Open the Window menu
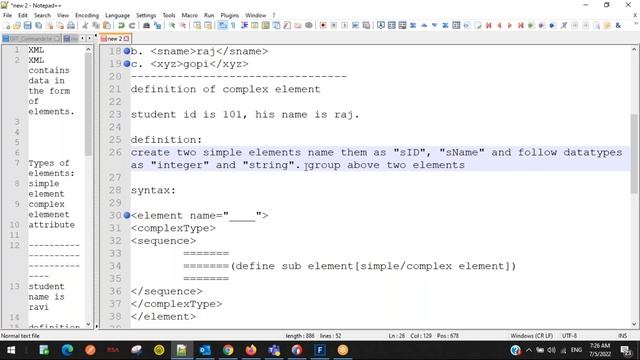Screen dimensions: 640x360 [256, 15]
